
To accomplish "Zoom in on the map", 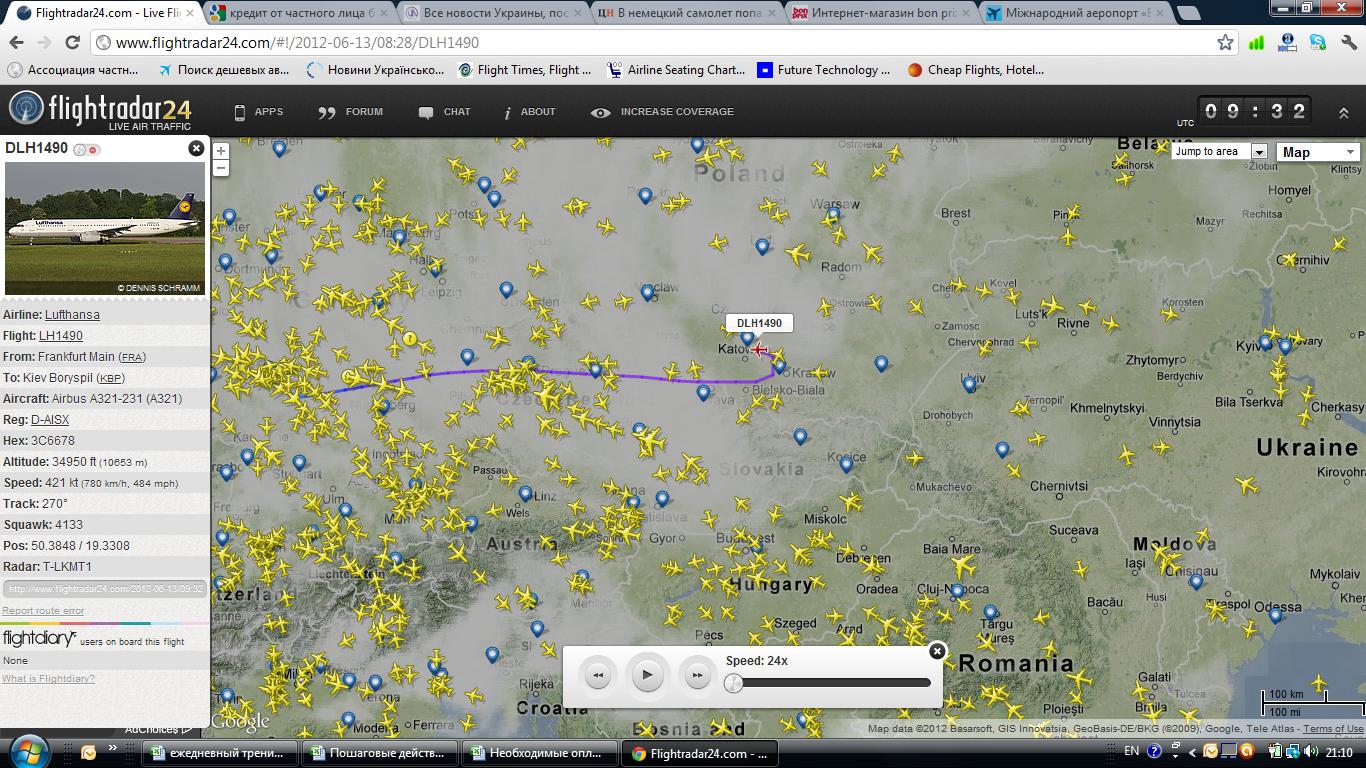I will 221,151.
